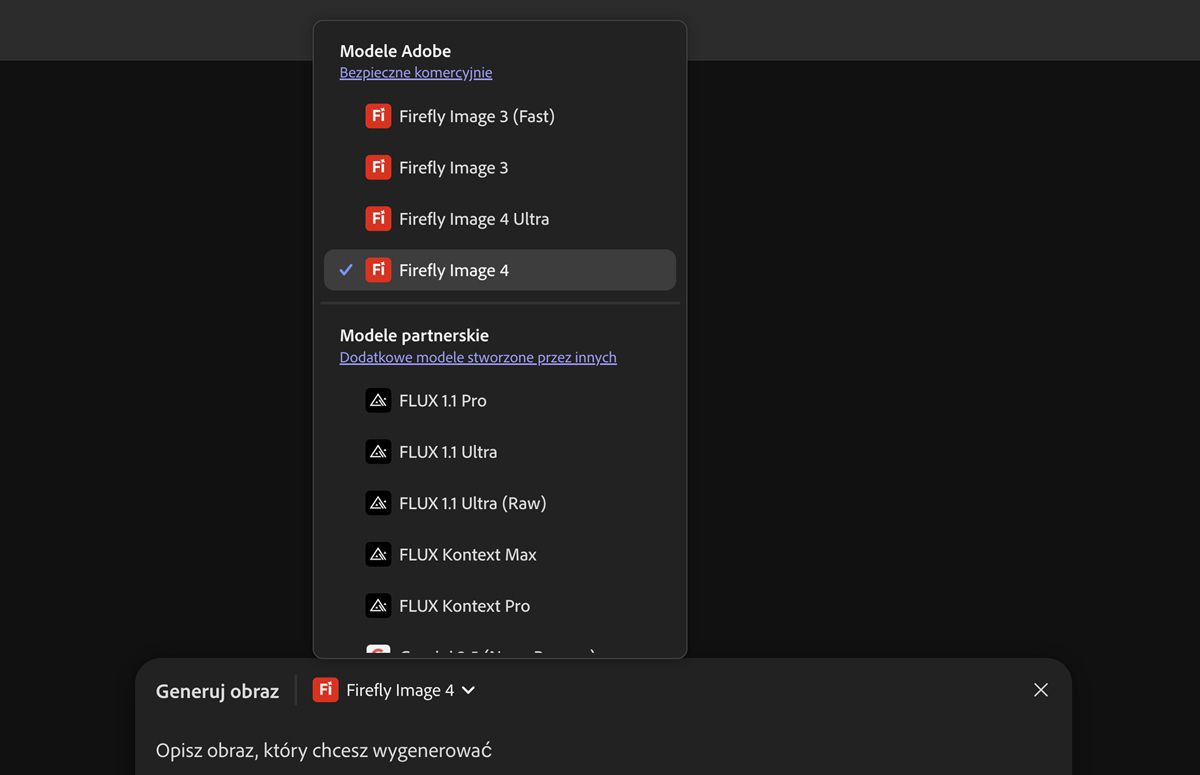1200x775 pixels.
Task: Click the checkmark on Firefly Image 4
Action: (346, 270)
